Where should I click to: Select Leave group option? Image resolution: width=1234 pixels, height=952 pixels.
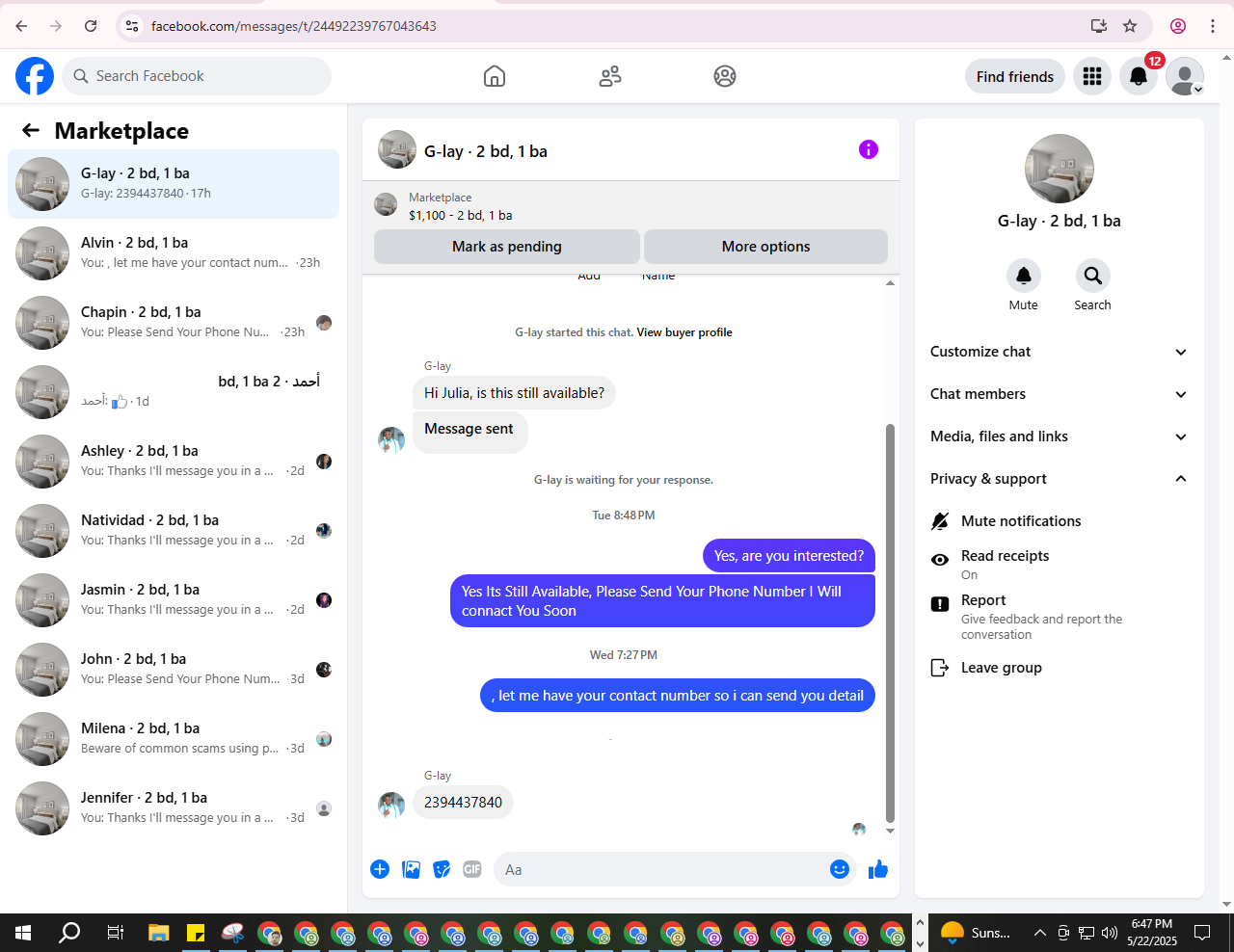pyautogui.click(x=1059, y=668)
